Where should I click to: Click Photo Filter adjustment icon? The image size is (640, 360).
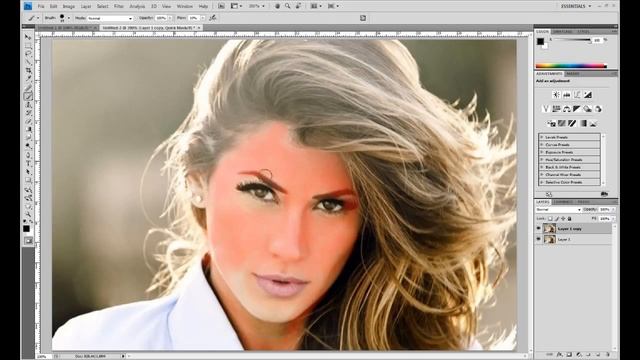click(x=587, y=109)
